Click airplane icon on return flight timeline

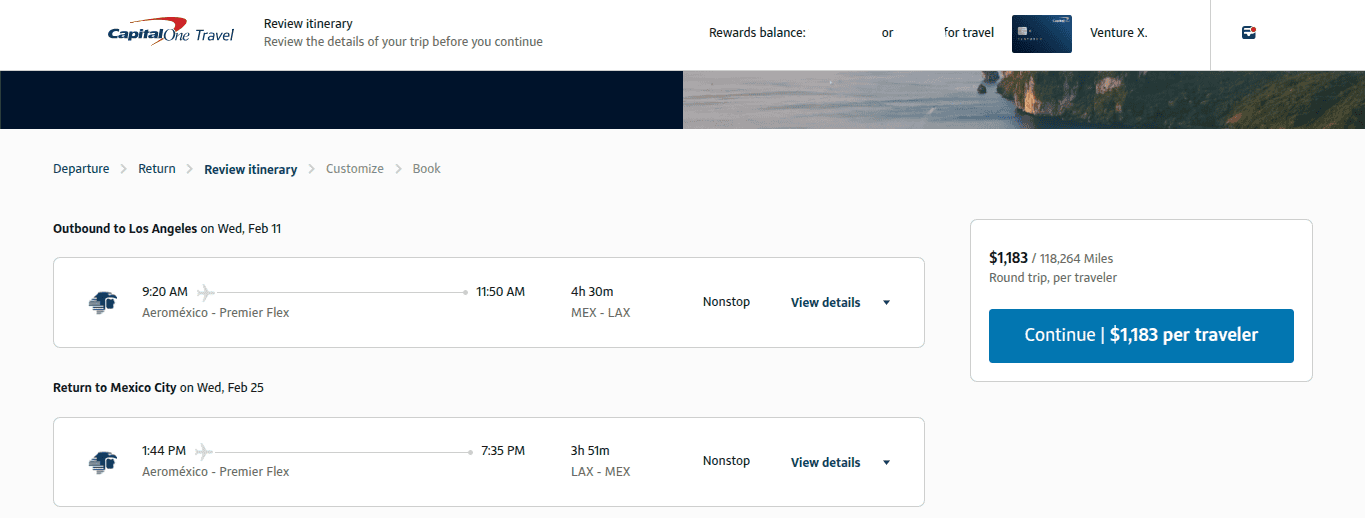[205, 451]
